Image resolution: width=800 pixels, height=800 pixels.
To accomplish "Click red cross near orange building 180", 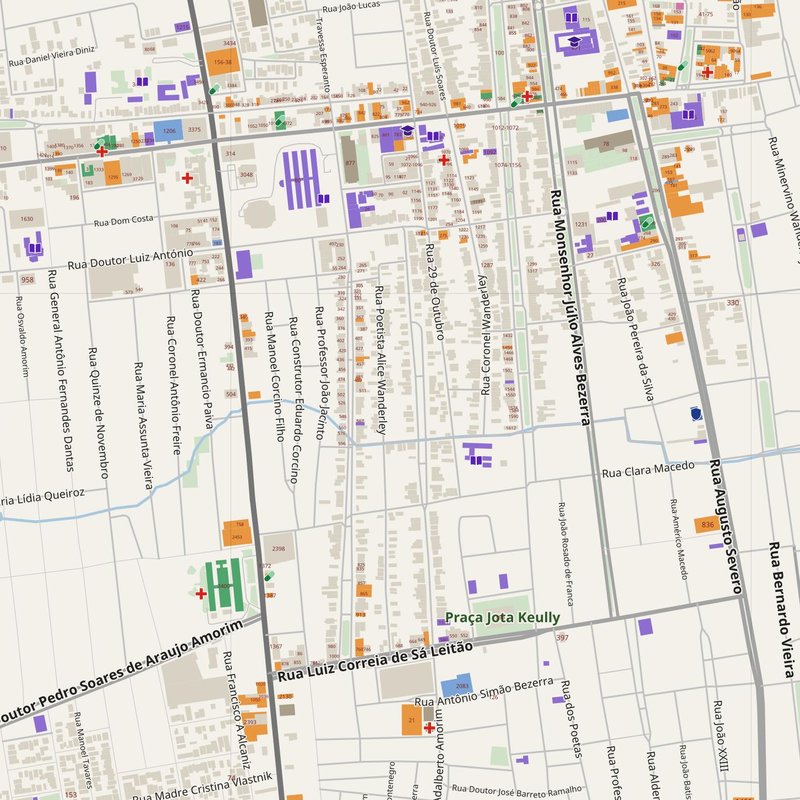I will [707, 72].
